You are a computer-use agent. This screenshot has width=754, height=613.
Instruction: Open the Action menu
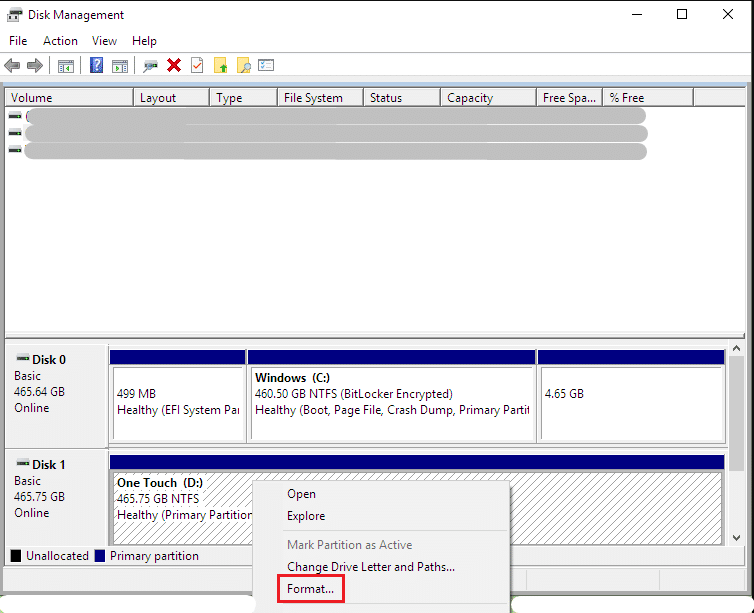coord(60,41)
